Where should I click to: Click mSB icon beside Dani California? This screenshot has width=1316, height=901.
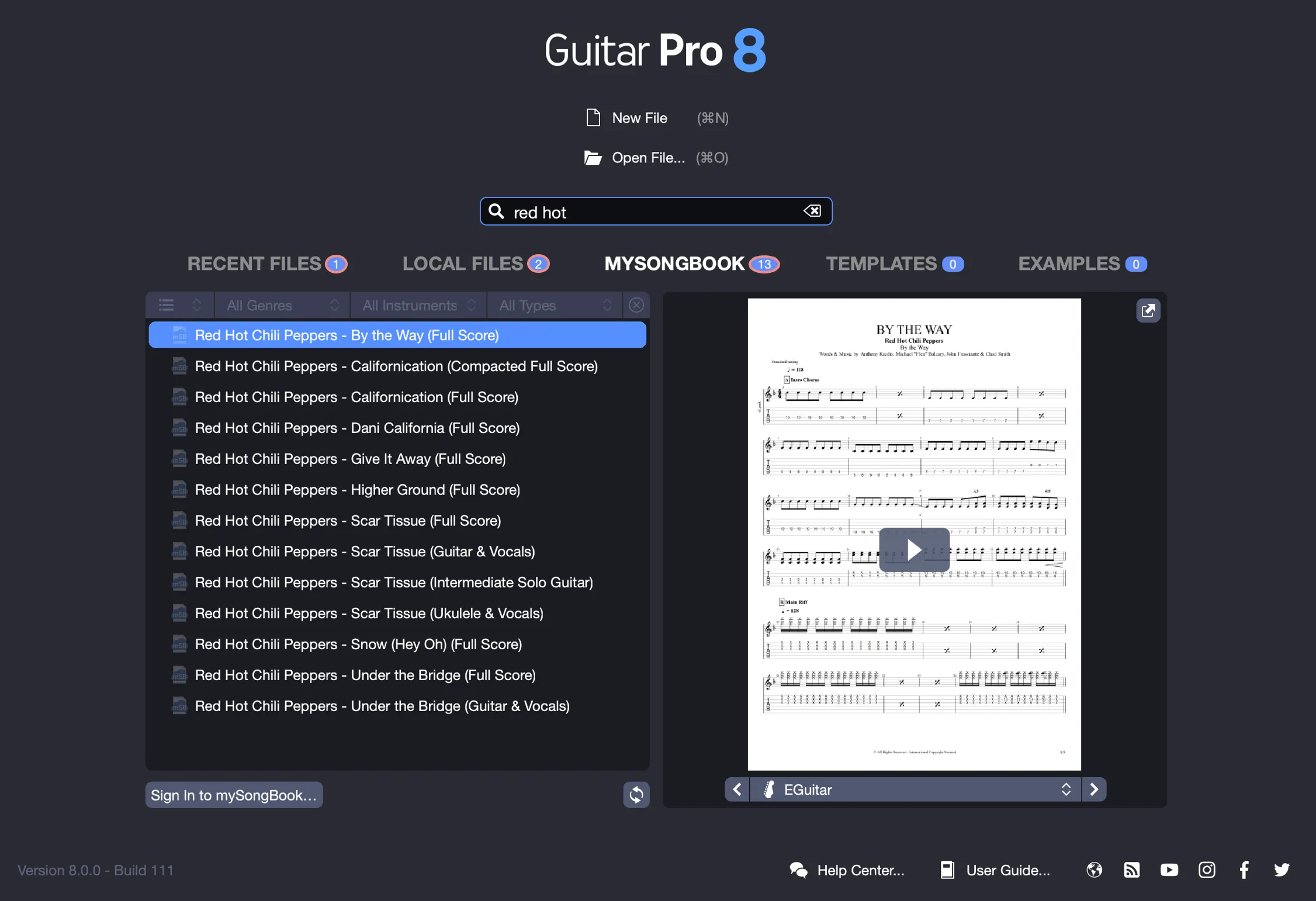tap(179, 428)
